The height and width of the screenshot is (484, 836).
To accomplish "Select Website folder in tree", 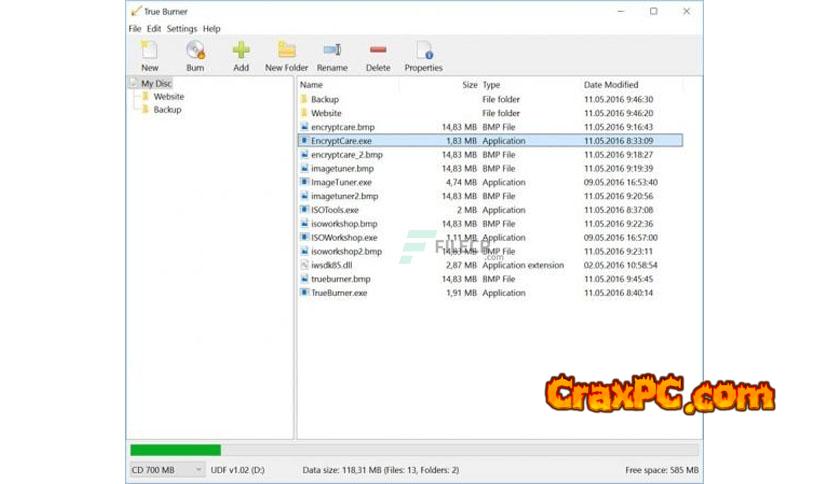I will 168,97.
